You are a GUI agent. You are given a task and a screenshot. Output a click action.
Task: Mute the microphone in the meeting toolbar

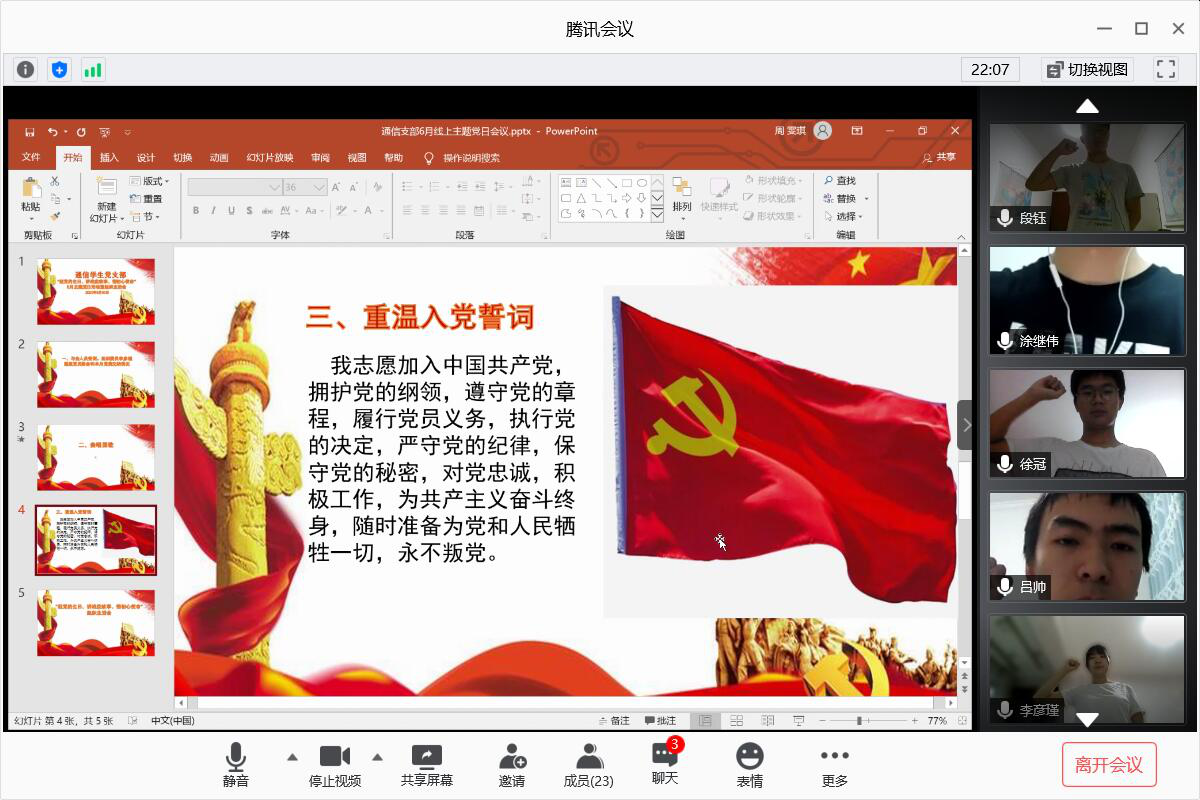click(236, 765)
